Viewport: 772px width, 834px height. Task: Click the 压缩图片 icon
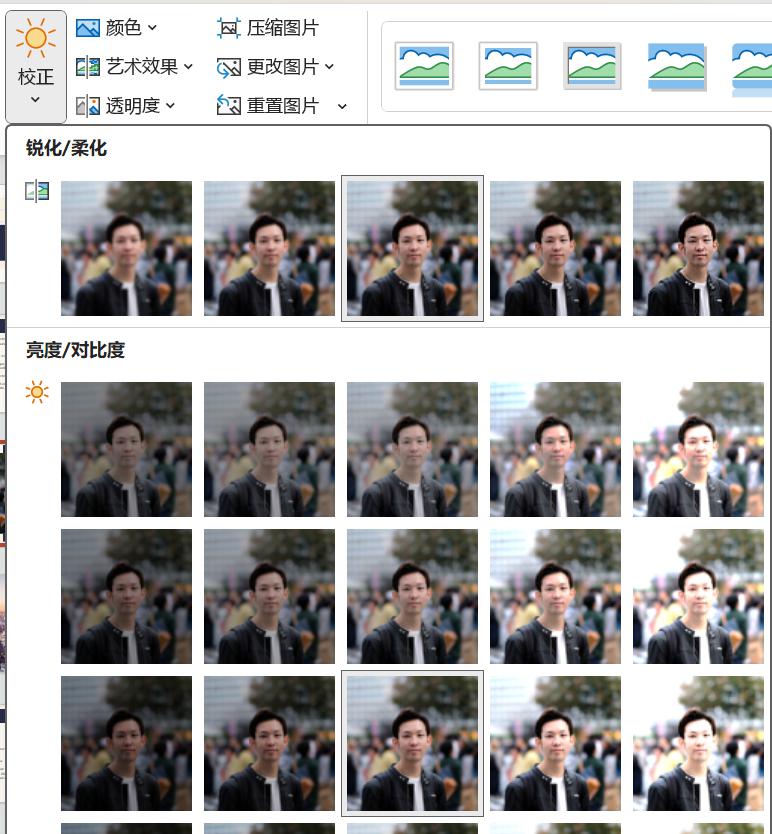click(229, 28)
